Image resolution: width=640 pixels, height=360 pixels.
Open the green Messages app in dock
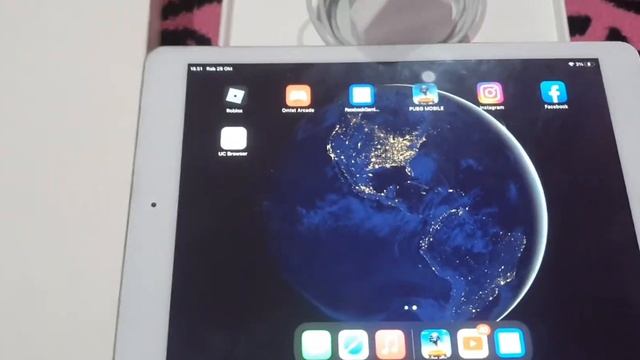[x=316, y=345]
